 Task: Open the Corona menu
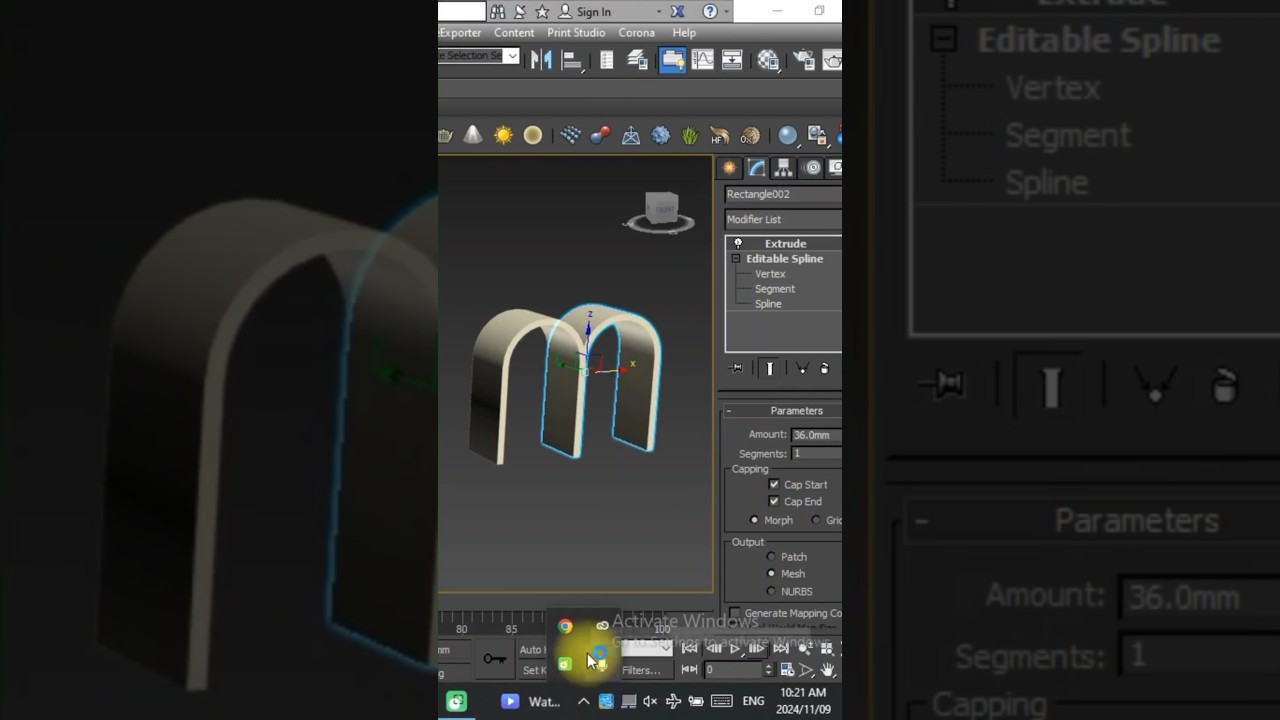coord(637,33)
